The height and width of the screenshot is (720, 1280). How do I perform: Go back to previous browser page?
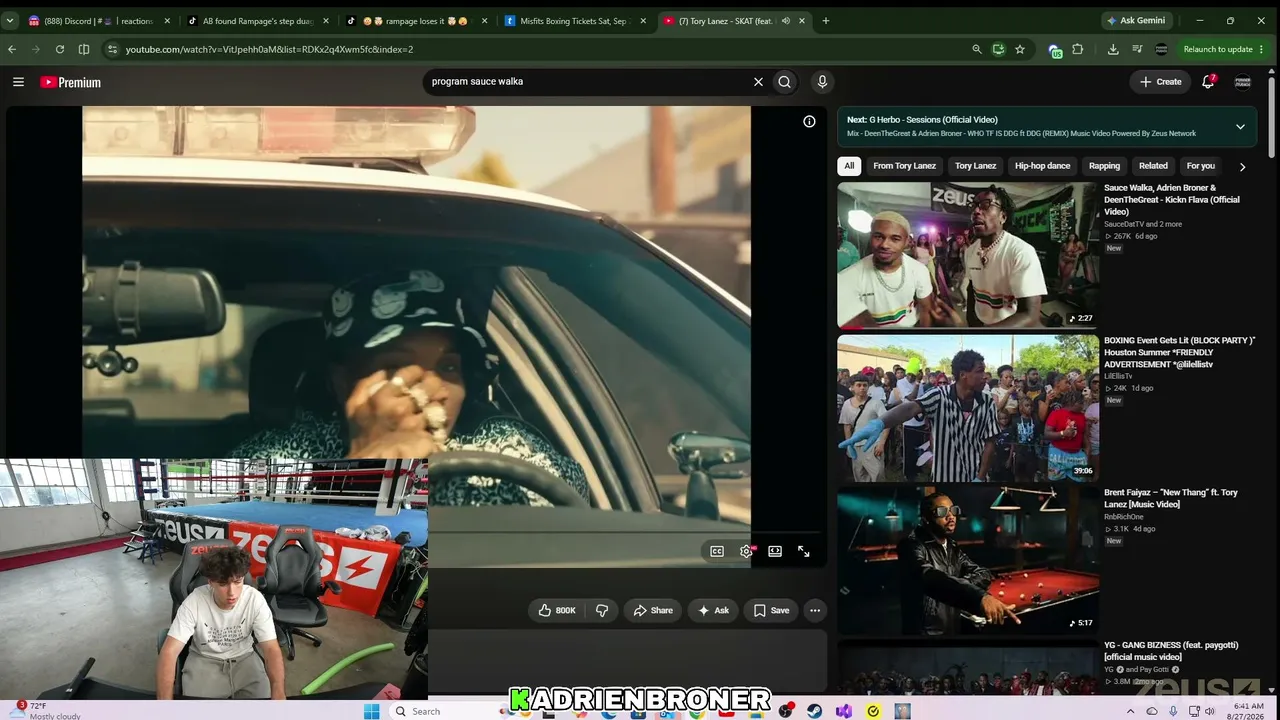[12, 49]
